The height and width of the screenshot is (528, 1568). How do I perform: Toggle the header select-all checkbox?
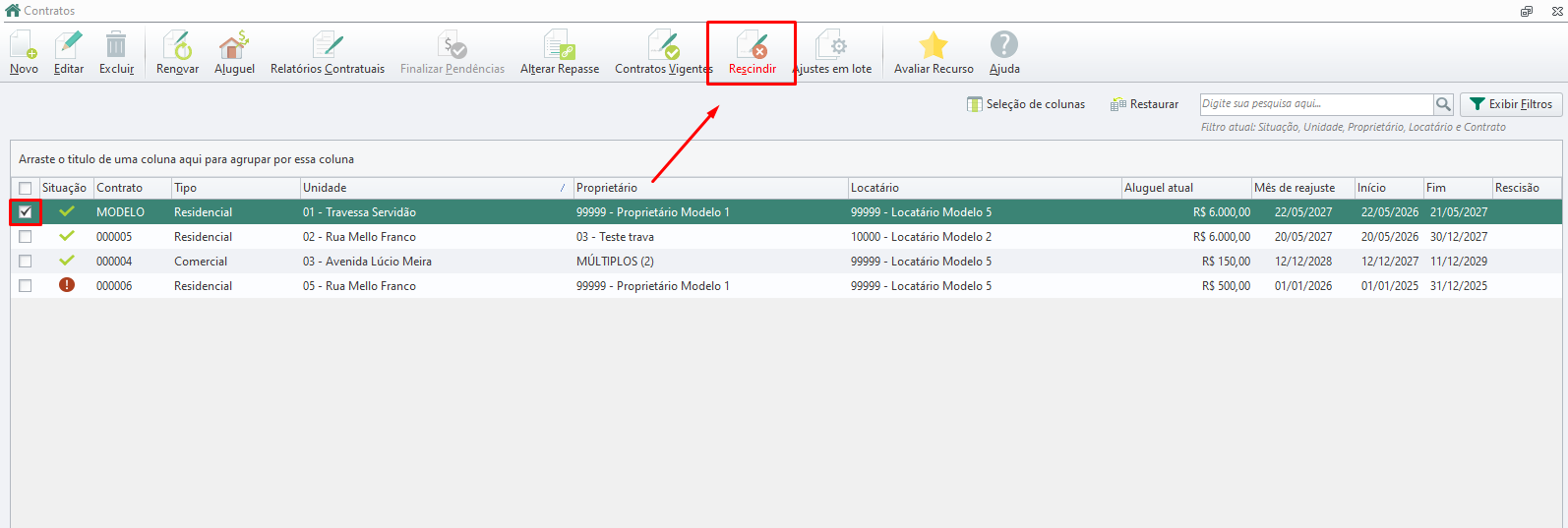(26, 188)
